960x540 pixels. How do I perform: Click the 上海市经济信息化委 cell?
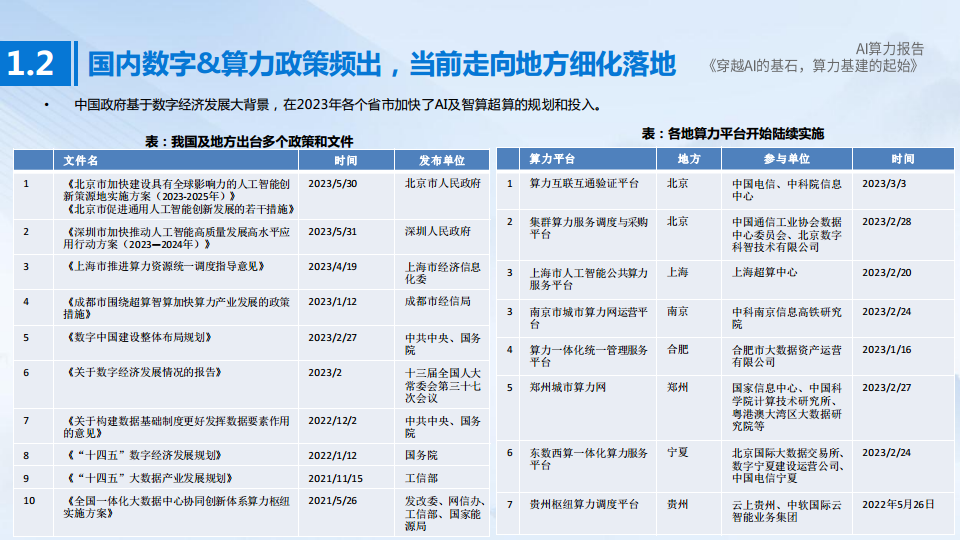pos(443,273)
